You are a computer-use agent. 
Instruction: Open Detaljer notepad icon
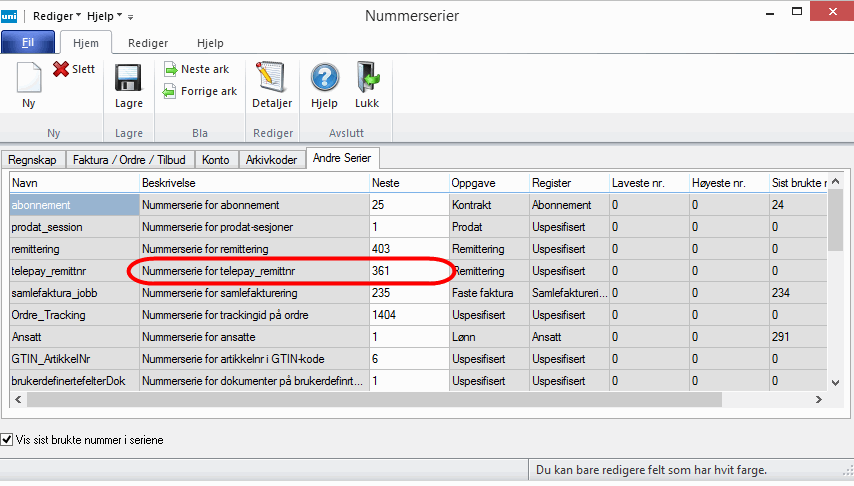pyautogui.click(x=271, y=80)
